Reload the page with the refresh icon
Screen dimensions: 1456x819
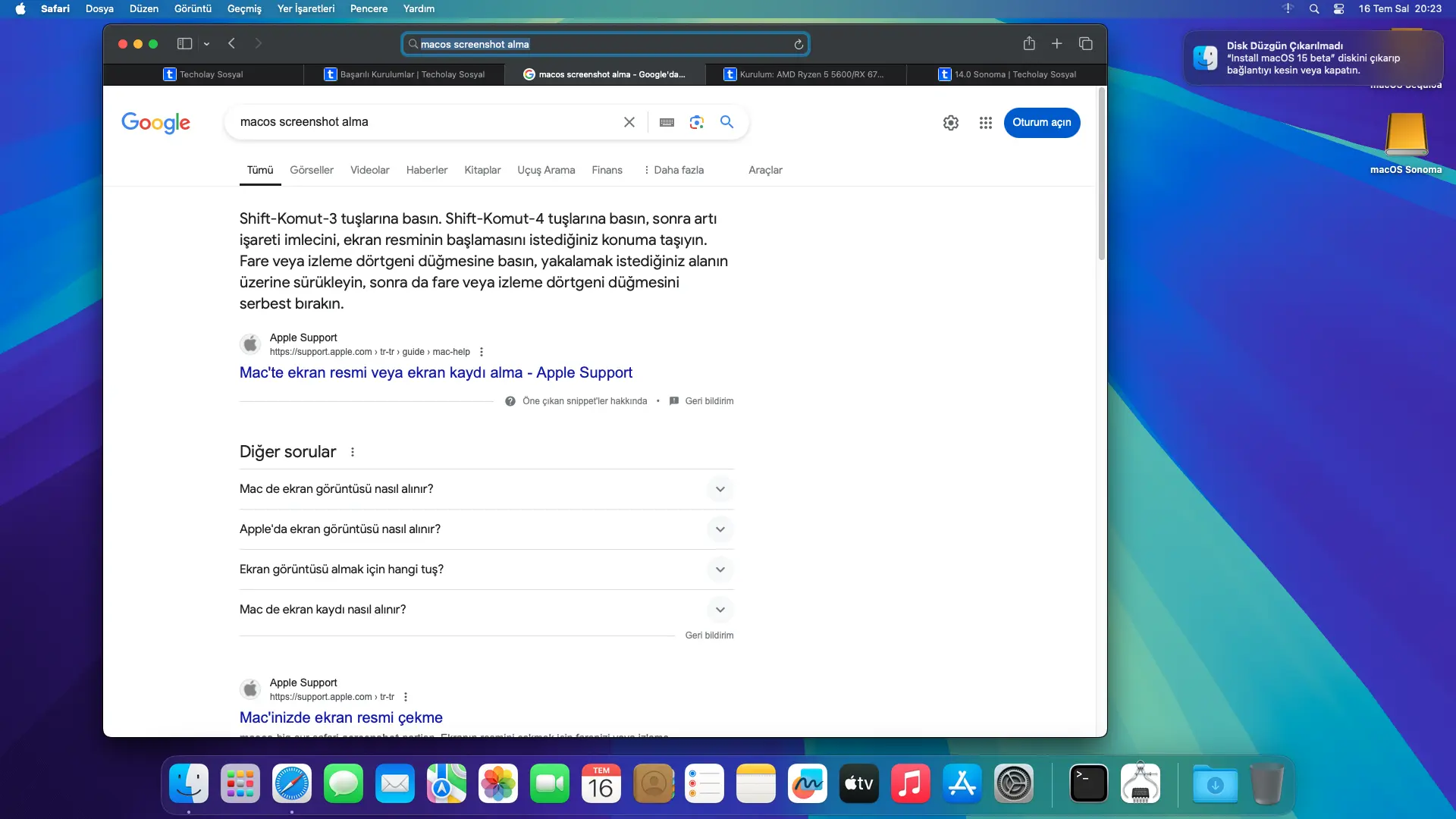pos(799,45)
